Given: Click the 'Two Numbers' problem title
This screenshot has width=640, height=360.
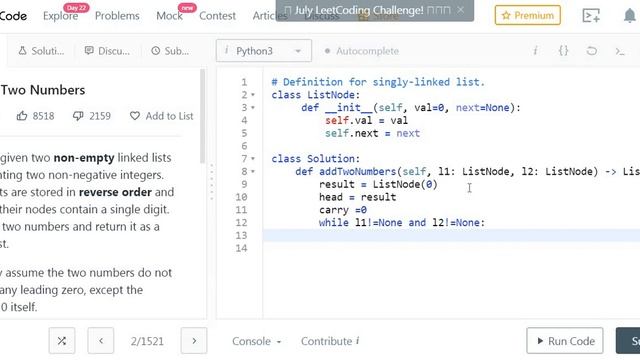Looking at the screenshot, I should tap(42, 90).
